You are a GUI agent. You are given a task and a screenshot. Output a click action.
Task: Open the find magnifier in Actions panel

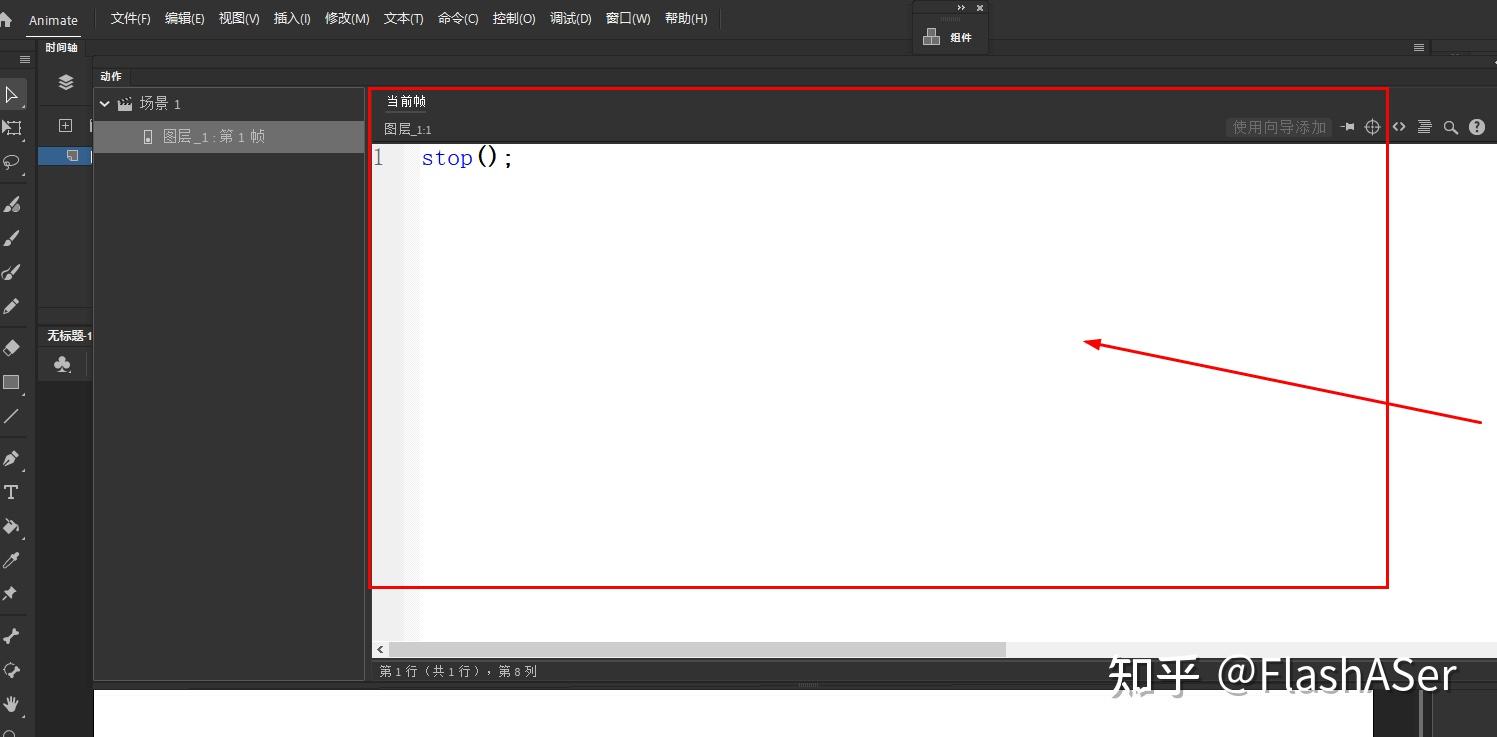1451,127
